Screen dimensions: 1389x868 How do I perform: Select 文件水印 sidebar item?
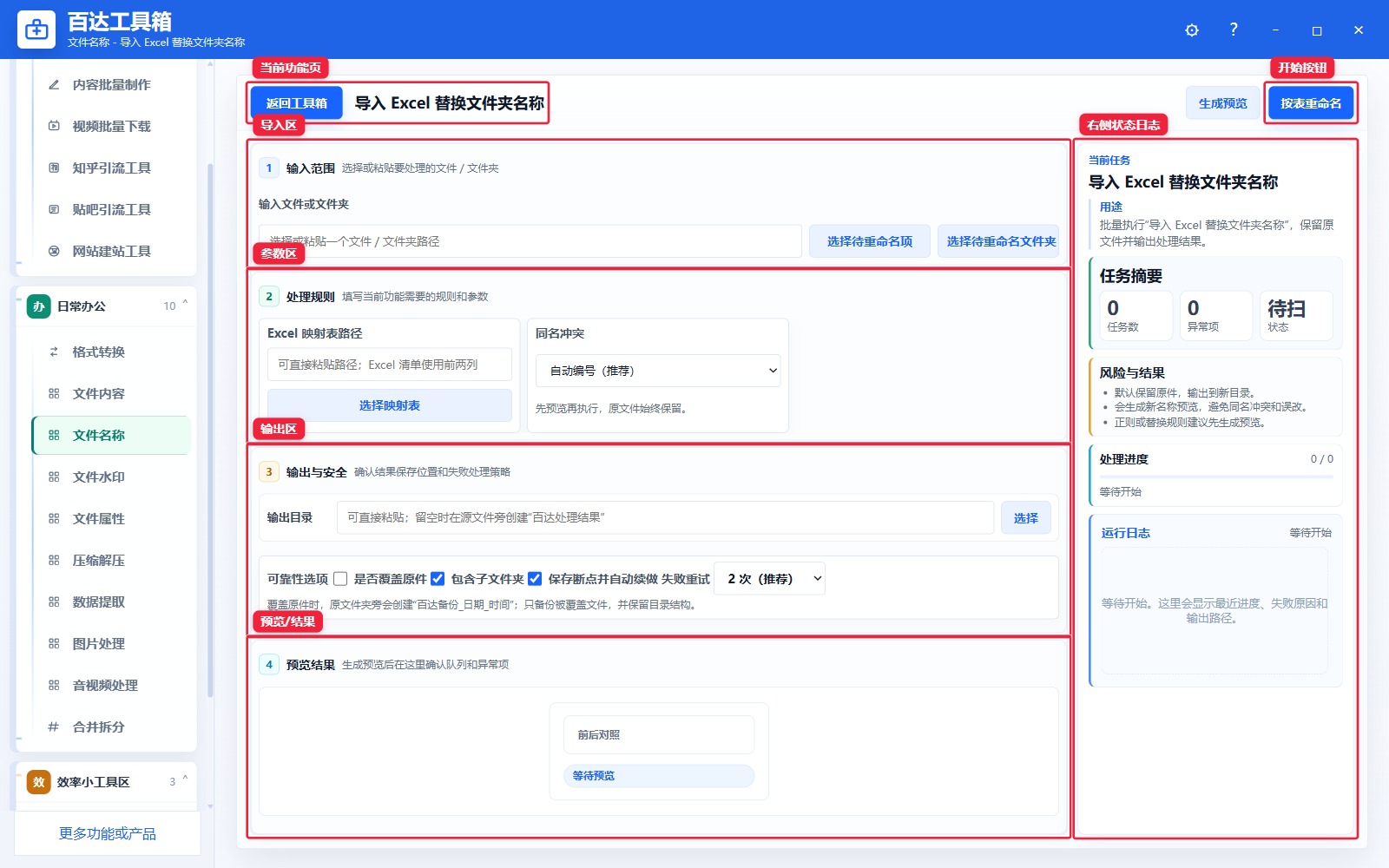click(111, 477)
